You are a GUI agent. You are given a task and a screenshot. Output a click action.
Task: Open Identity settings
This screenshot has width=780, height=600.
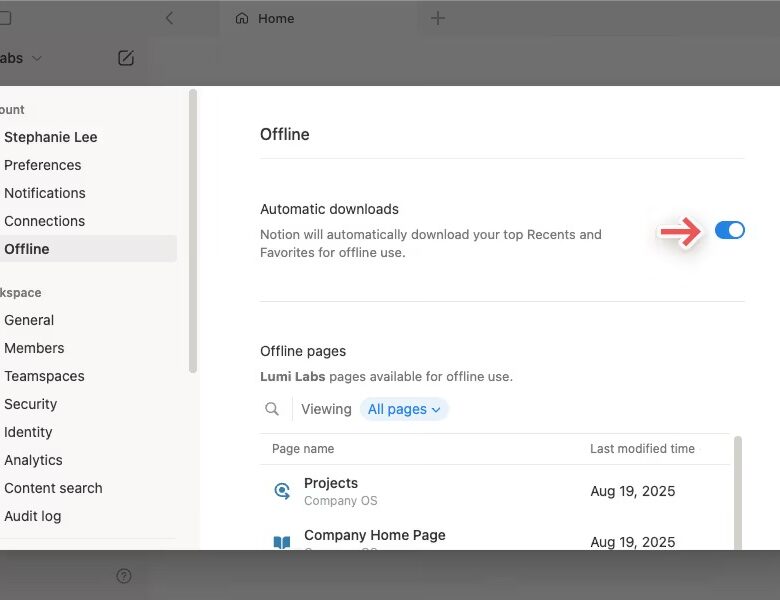28,432
